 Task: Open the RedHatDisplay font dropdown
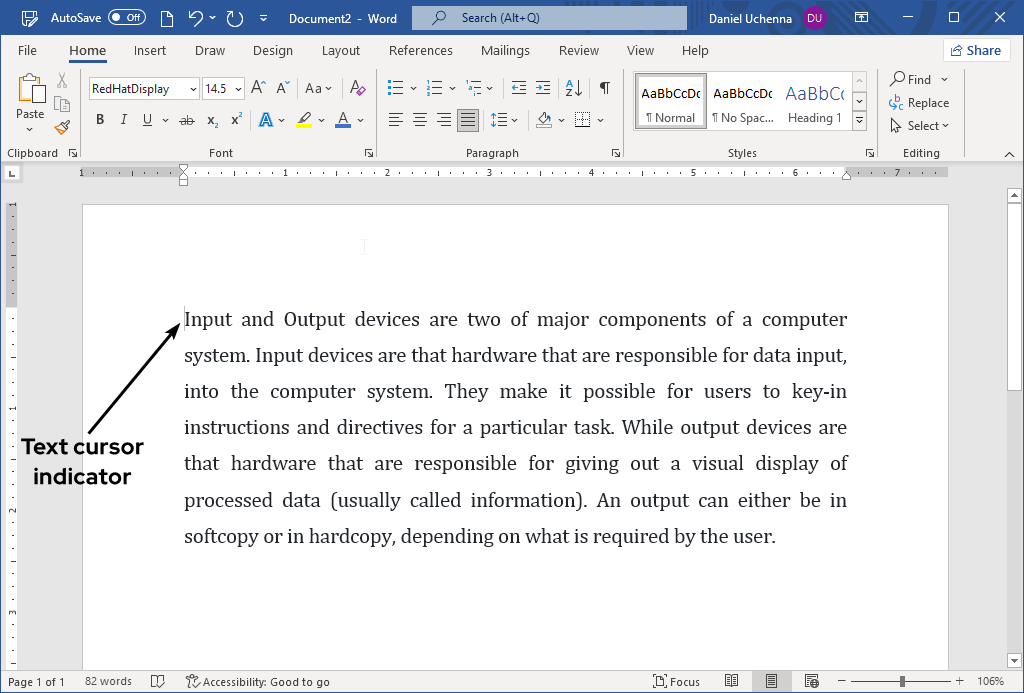point(195,88)
